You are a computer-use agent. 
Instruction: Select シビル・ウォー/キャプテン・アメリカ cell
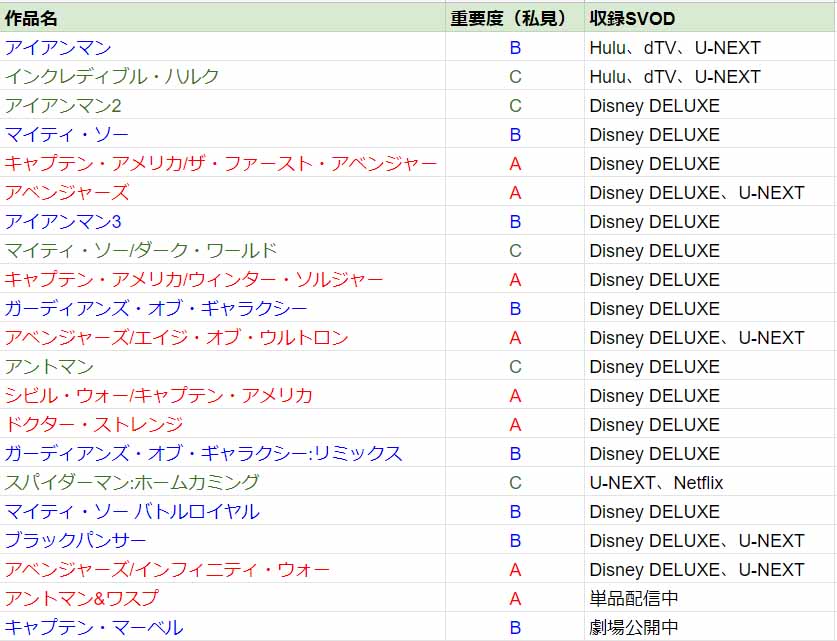[223, 395]
